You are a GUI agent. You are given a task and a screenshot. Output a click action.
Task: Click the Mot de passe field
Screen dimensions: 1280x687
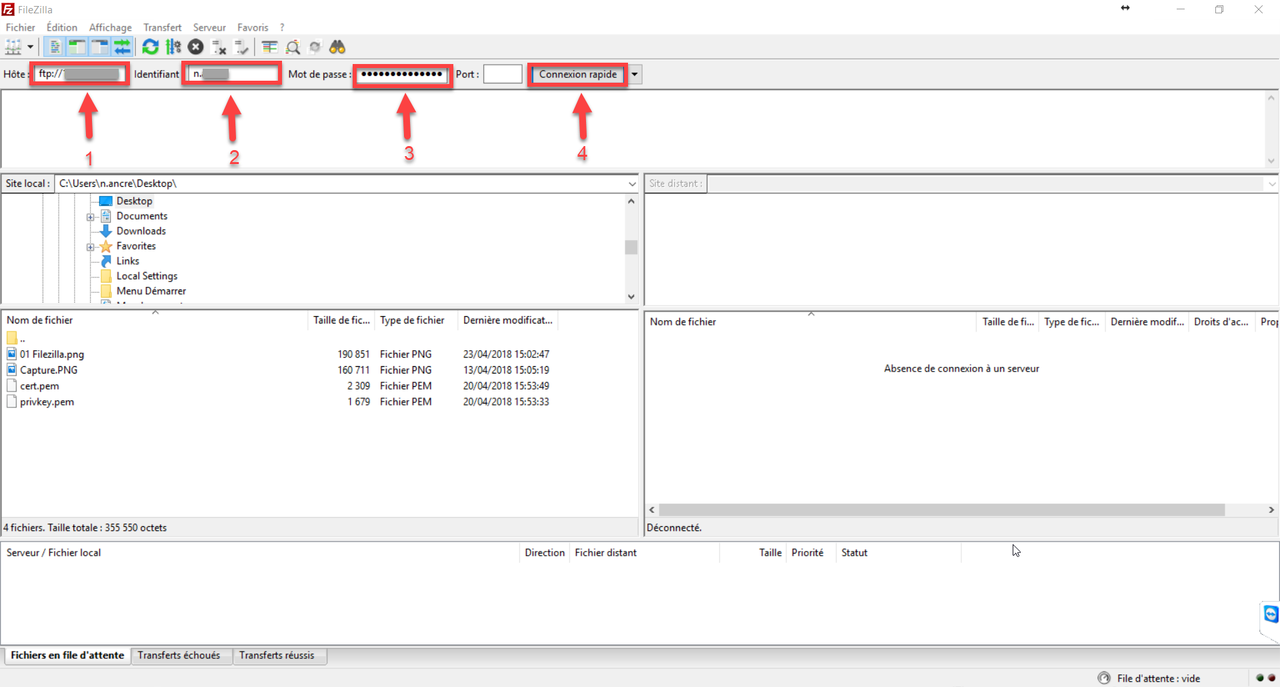pos(403,74)
